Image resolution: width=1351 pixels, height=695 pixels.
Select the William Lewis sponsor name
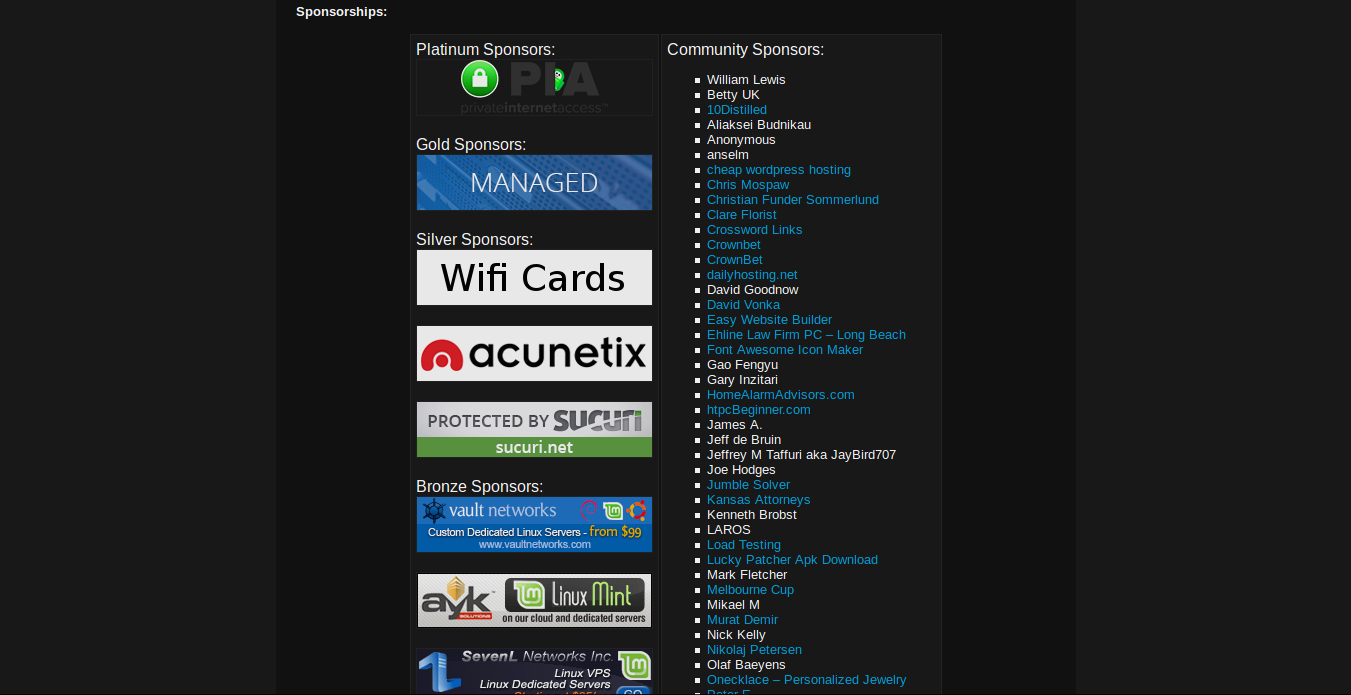point(746,80)
